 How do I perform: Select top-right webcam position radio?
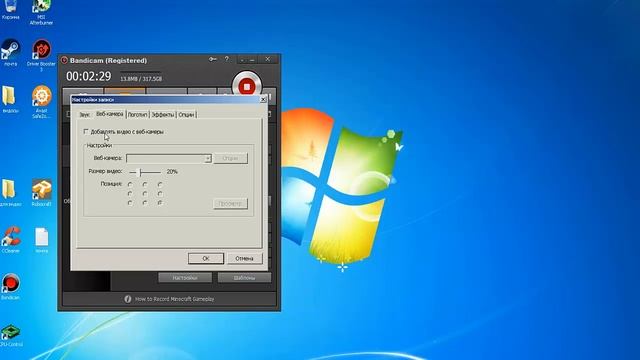pos(160,184)
